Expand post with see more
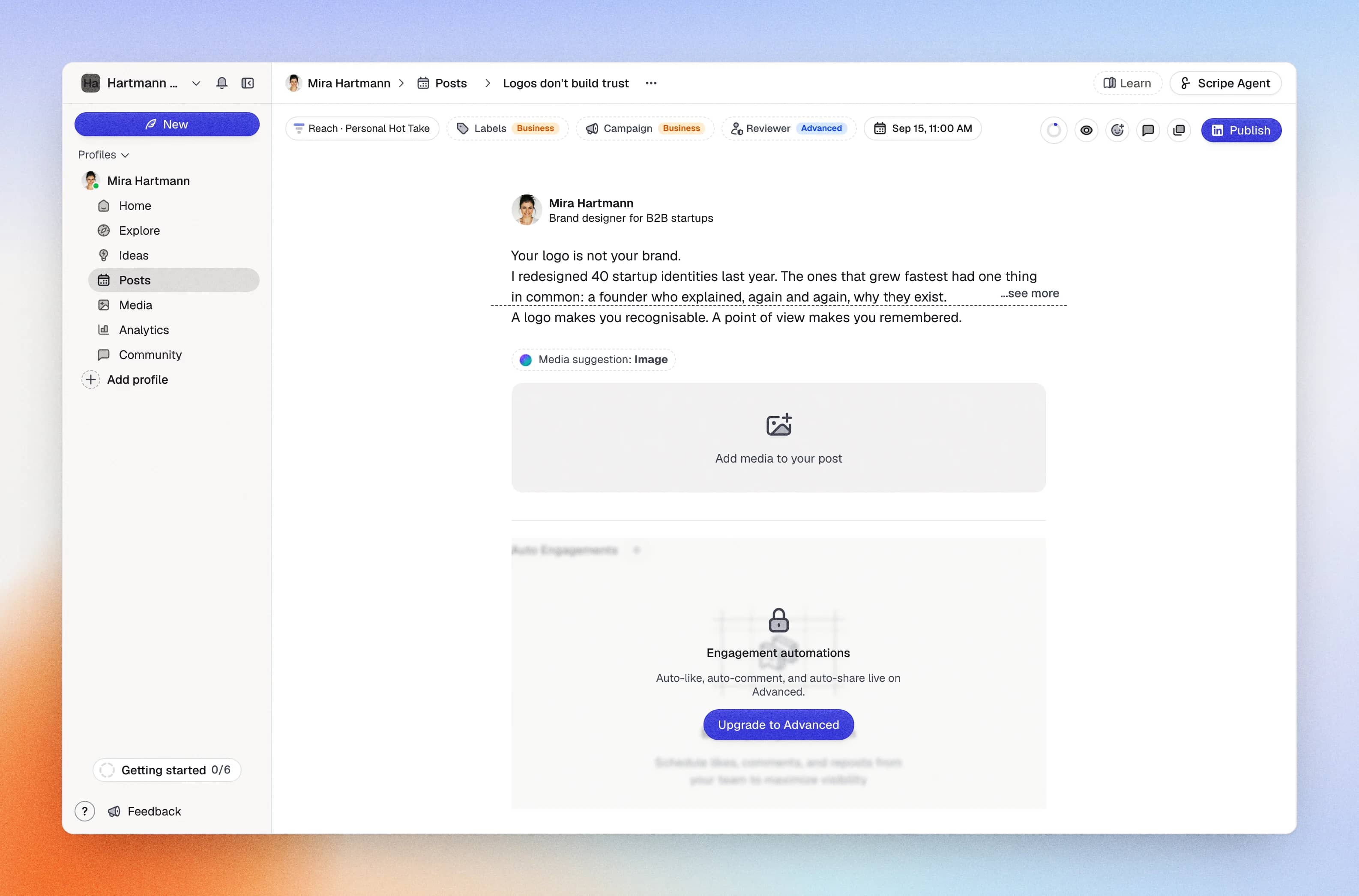The image size is (1359, 896). point(1029,293)
